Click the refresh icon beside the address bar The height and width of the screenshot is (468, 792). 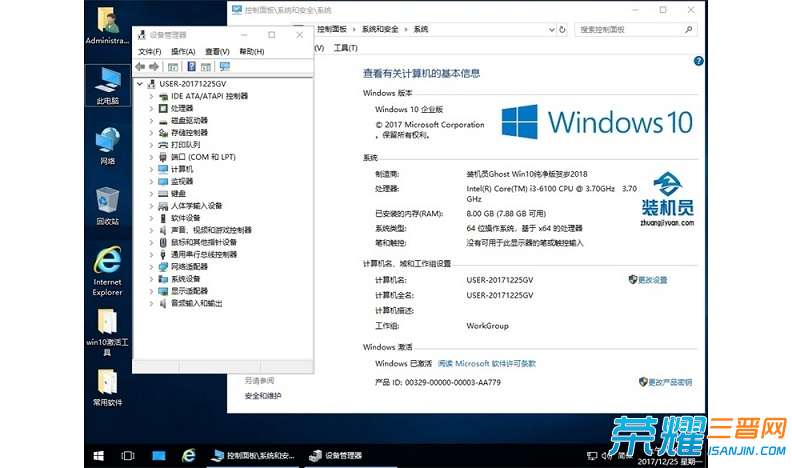[x=562, y=29]
